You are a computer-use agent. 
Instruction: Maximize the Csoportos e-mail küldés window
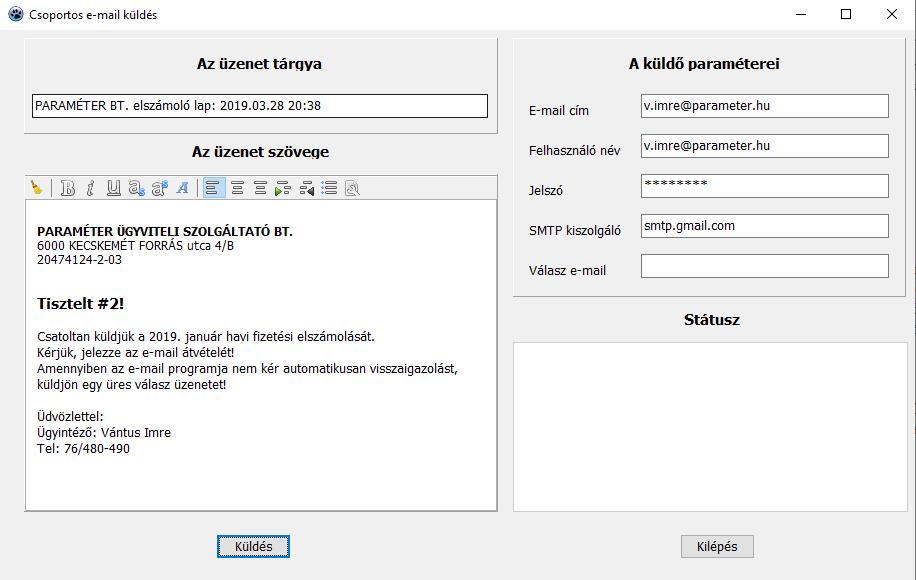[846, 14]
